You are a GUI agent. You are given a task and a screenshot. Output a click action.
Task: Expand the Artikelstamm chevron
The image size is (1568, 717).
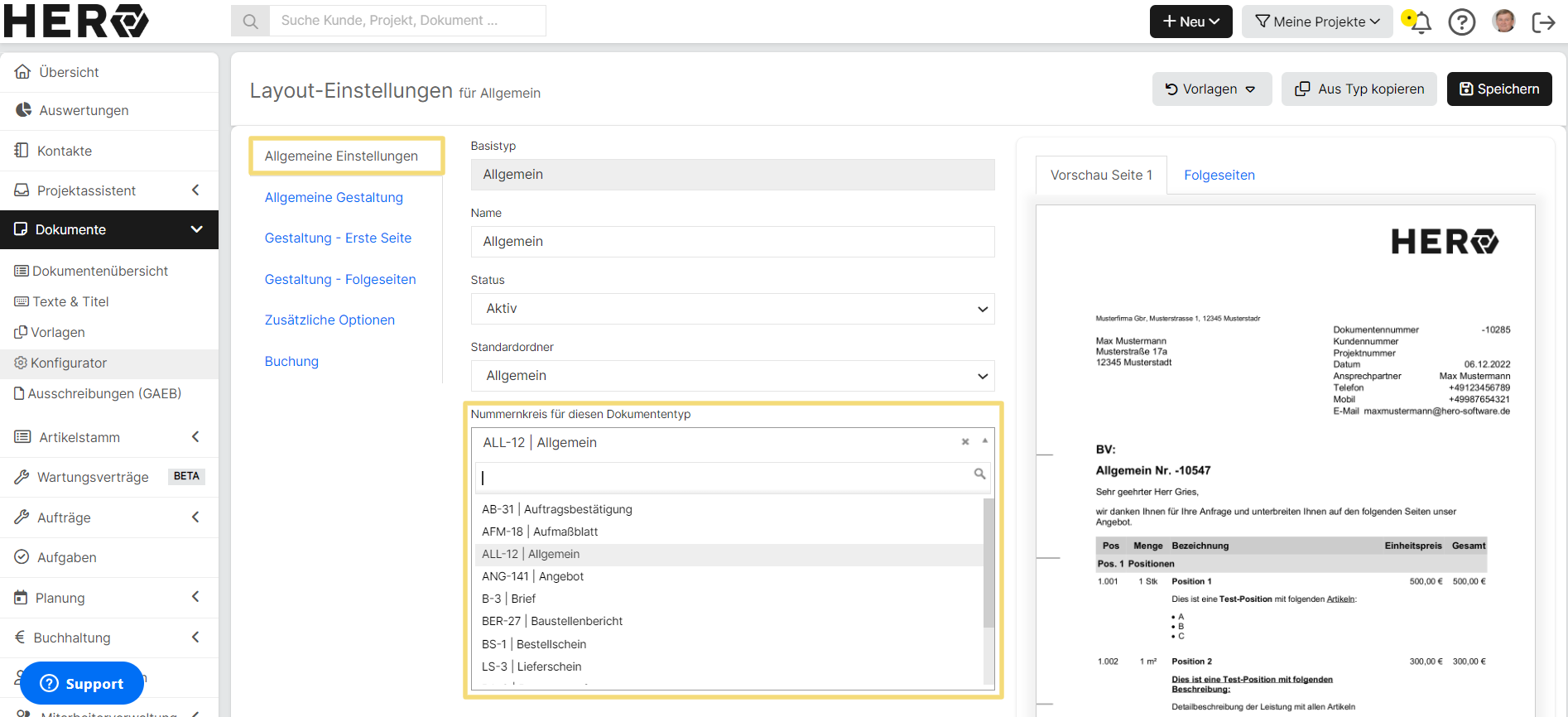[195, 437]
